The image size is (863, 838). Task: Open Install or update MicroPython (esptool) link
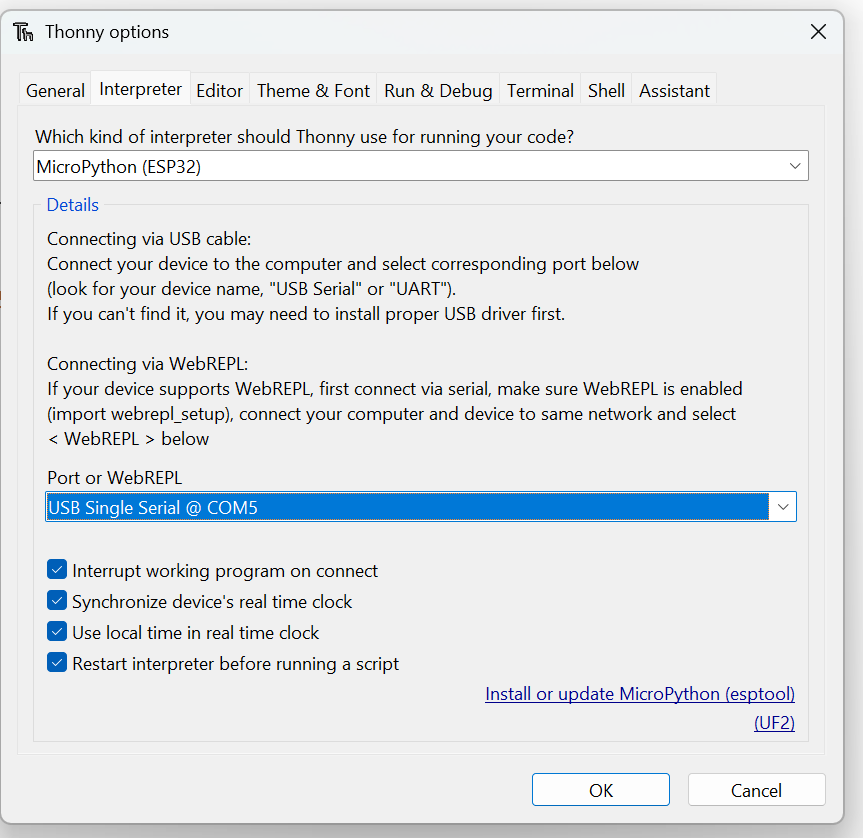(x=639, y=693)
